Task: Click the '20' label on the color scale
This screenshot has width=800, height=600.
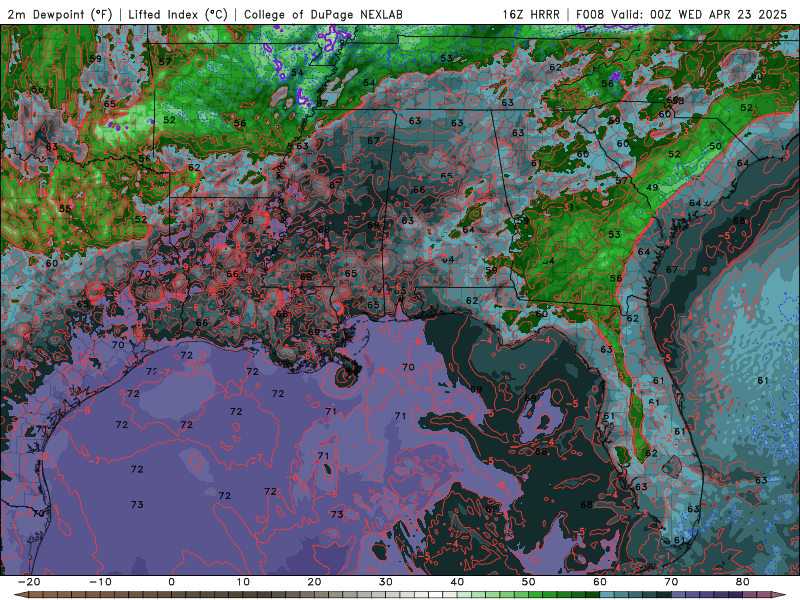Action: click(x=314, y=582)
